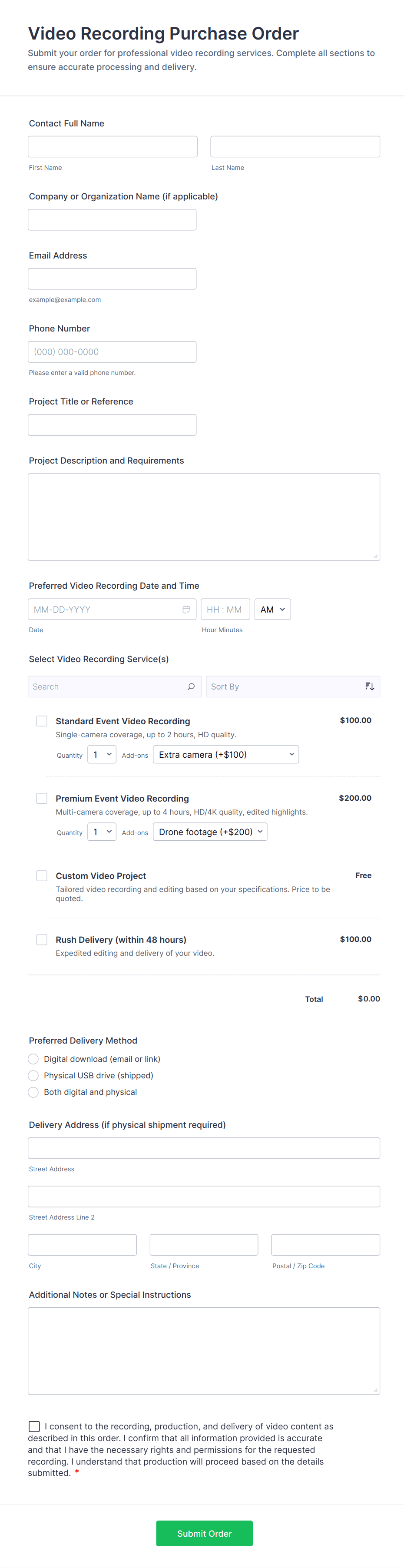Screen dimensions: 404x1568
Task: Open the calendar date picker icon
Action: click(186, 609)
